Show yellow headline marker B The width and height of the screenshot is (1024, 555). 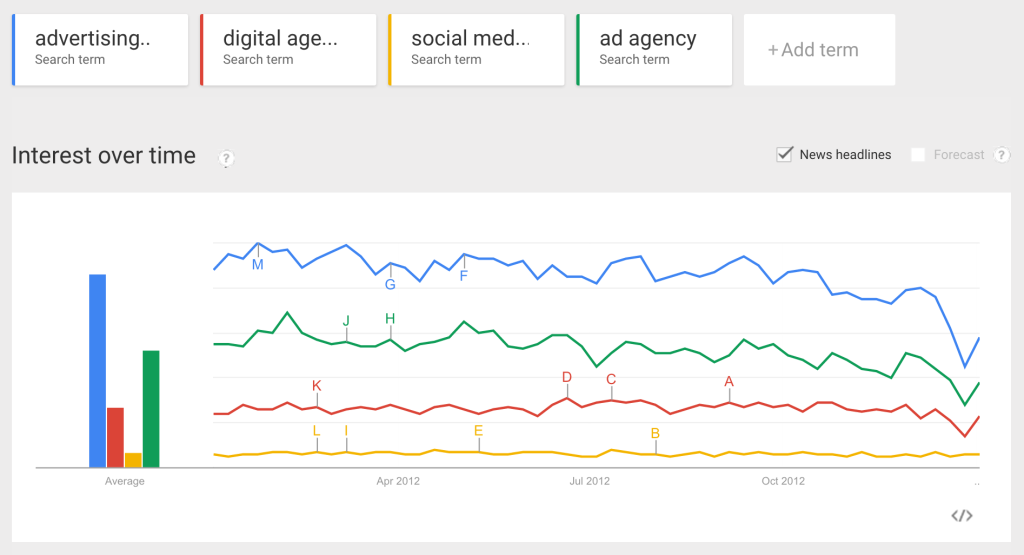(656, 433)
